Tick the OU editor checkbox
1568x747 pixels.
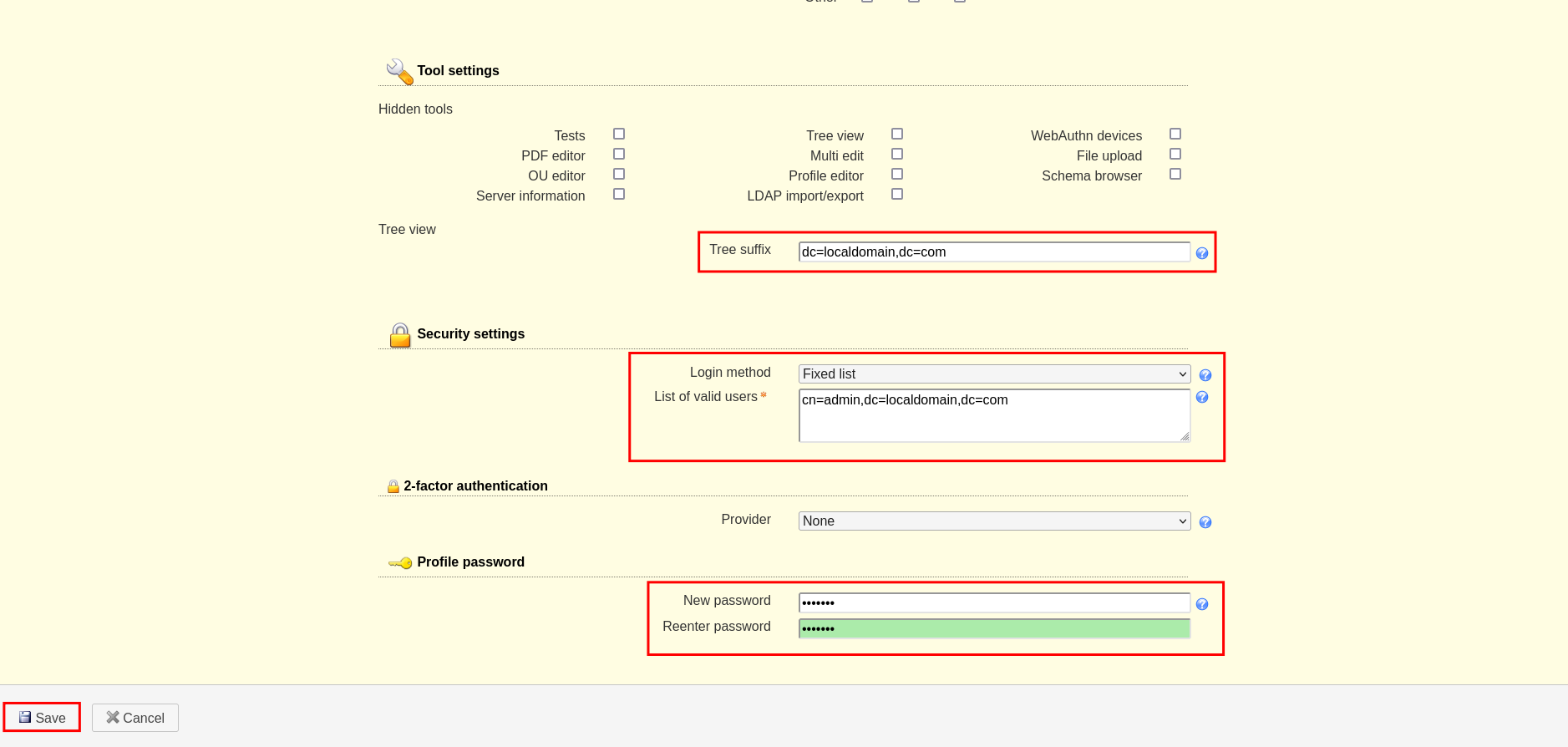(x=619, y=174)
